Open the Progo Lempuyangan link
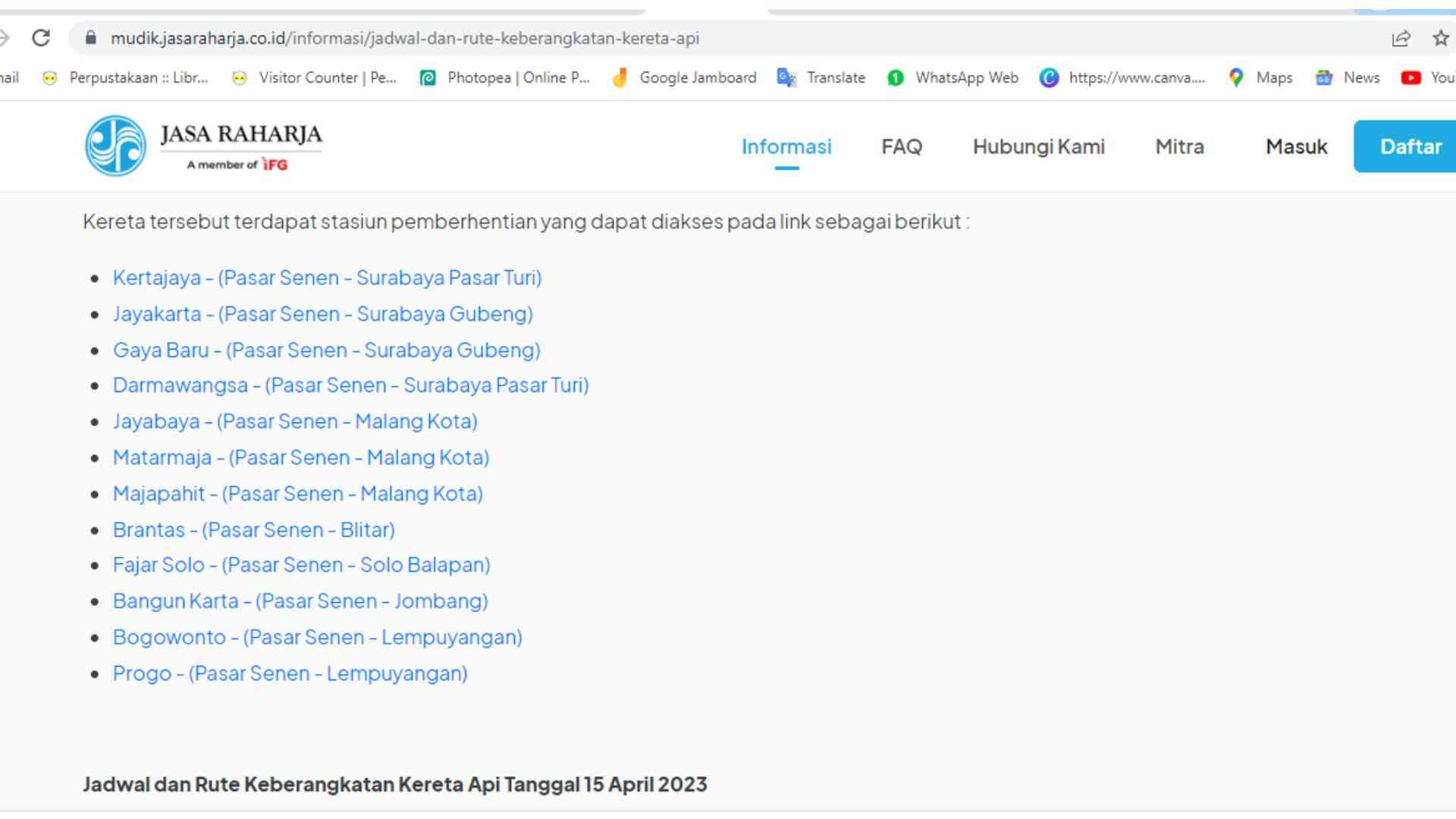This screenshot has width=1456, height=819. coord(290,673)
